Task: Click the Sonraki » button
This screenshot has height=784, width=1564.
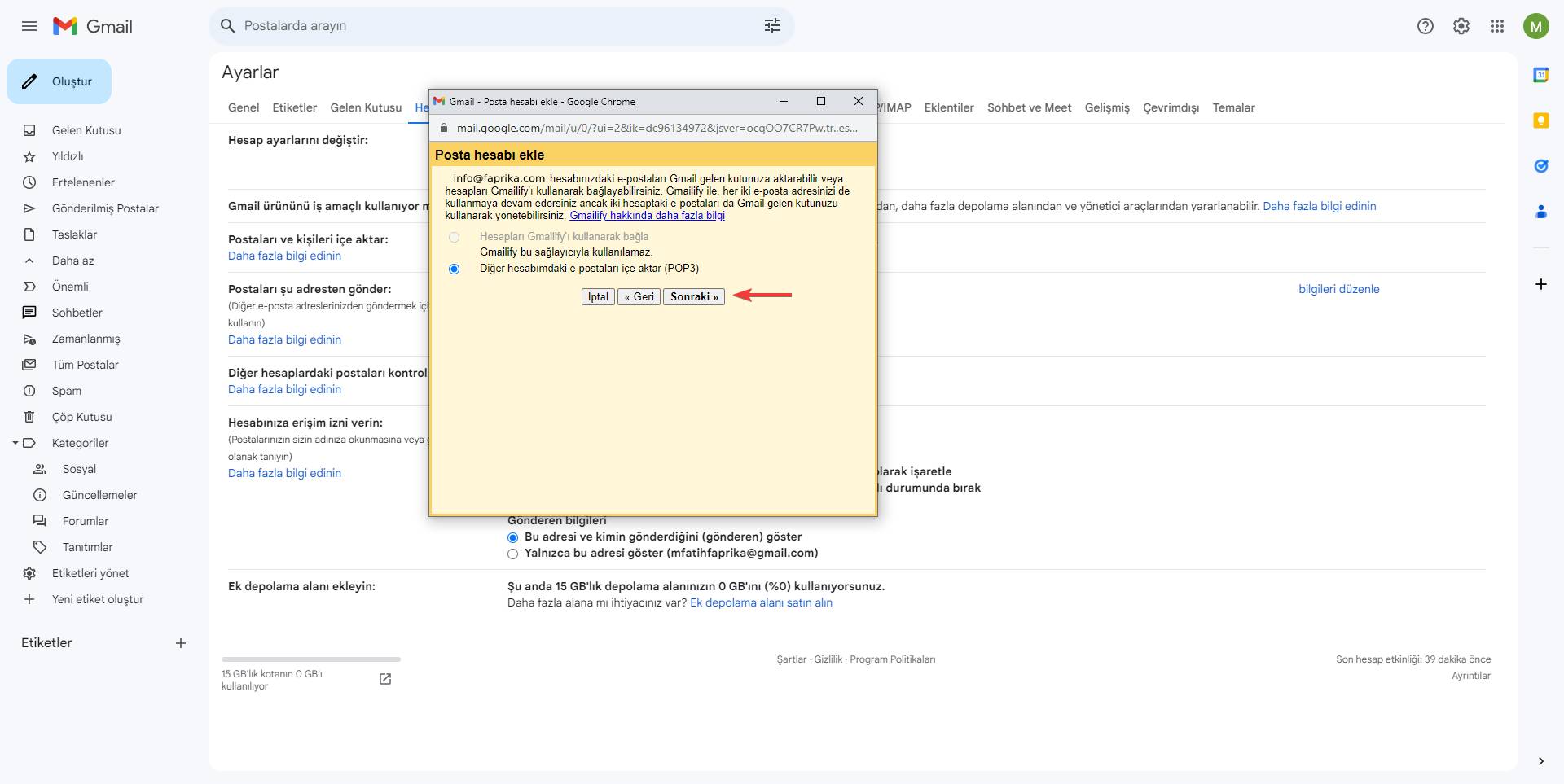Action: (694, 297)
